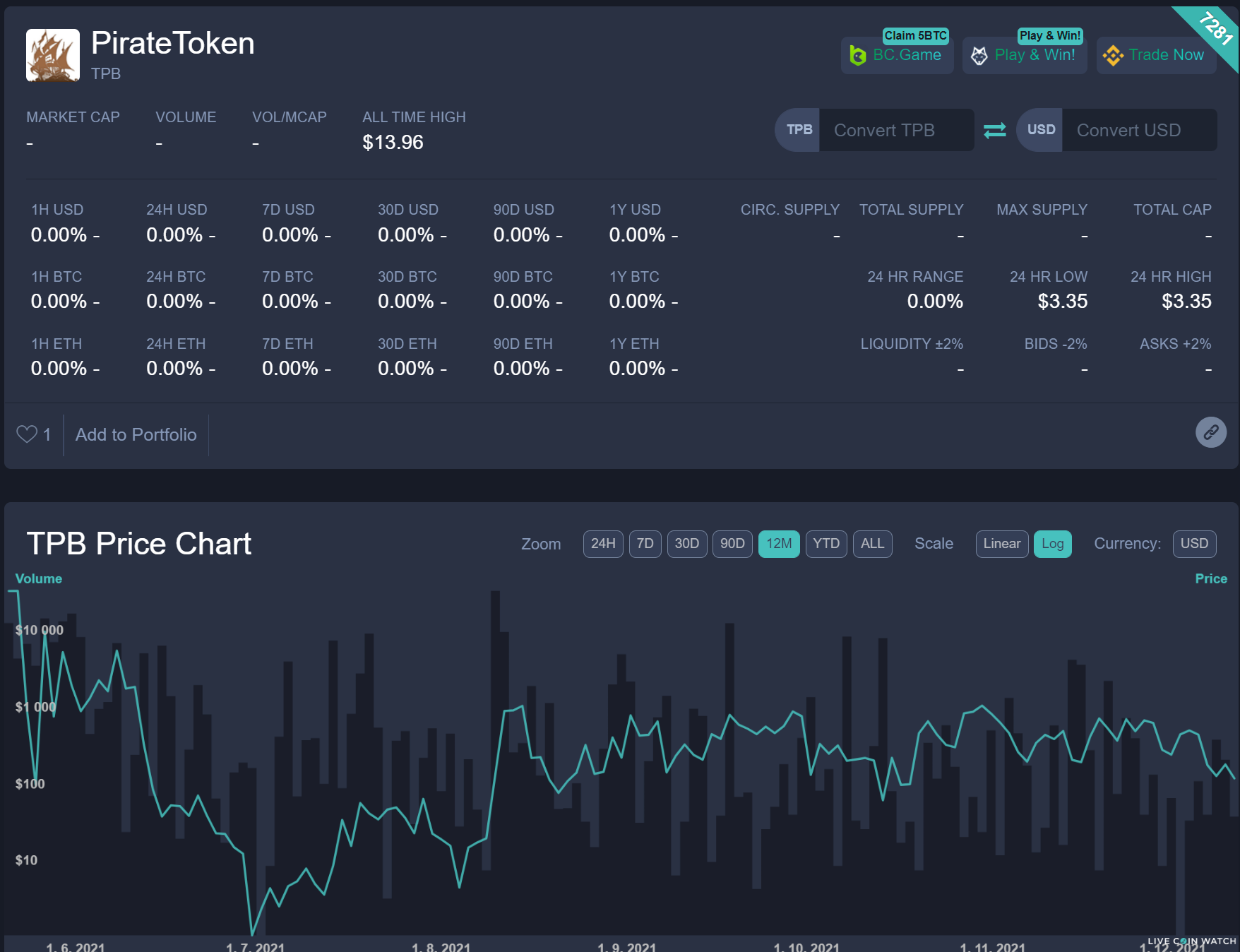
Task: Open the TPB convert currency label
Action: [799, 130]
